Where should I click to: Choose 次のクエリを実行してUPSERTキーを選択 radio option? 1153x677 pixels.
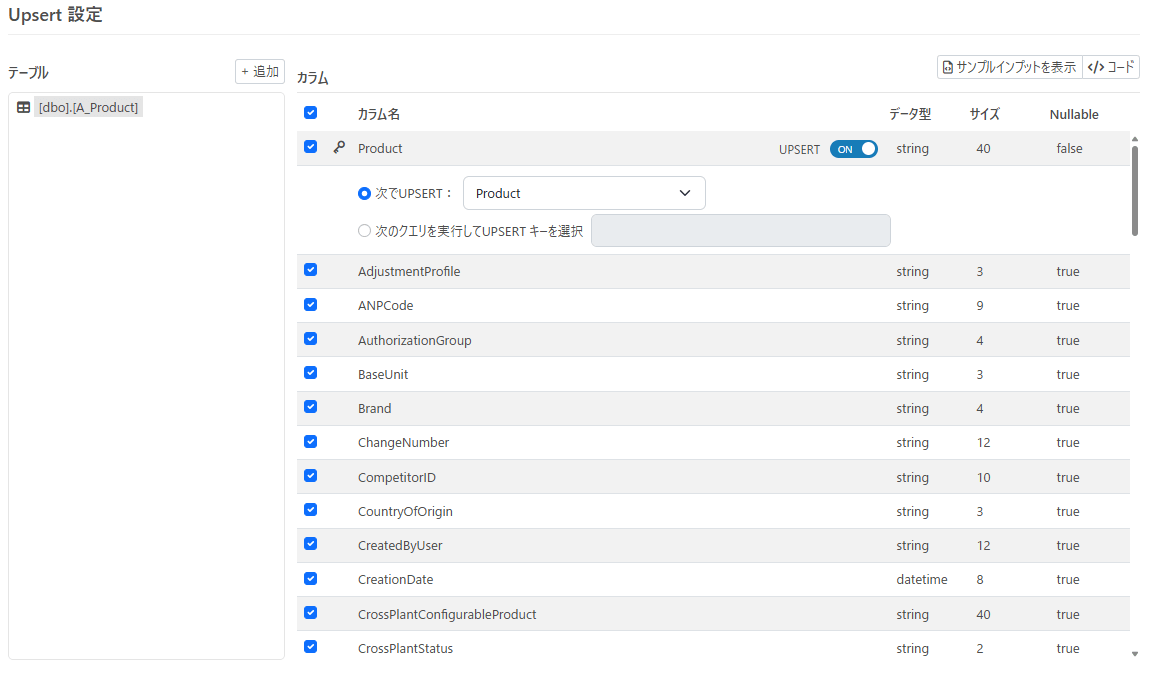click(364, 231)
